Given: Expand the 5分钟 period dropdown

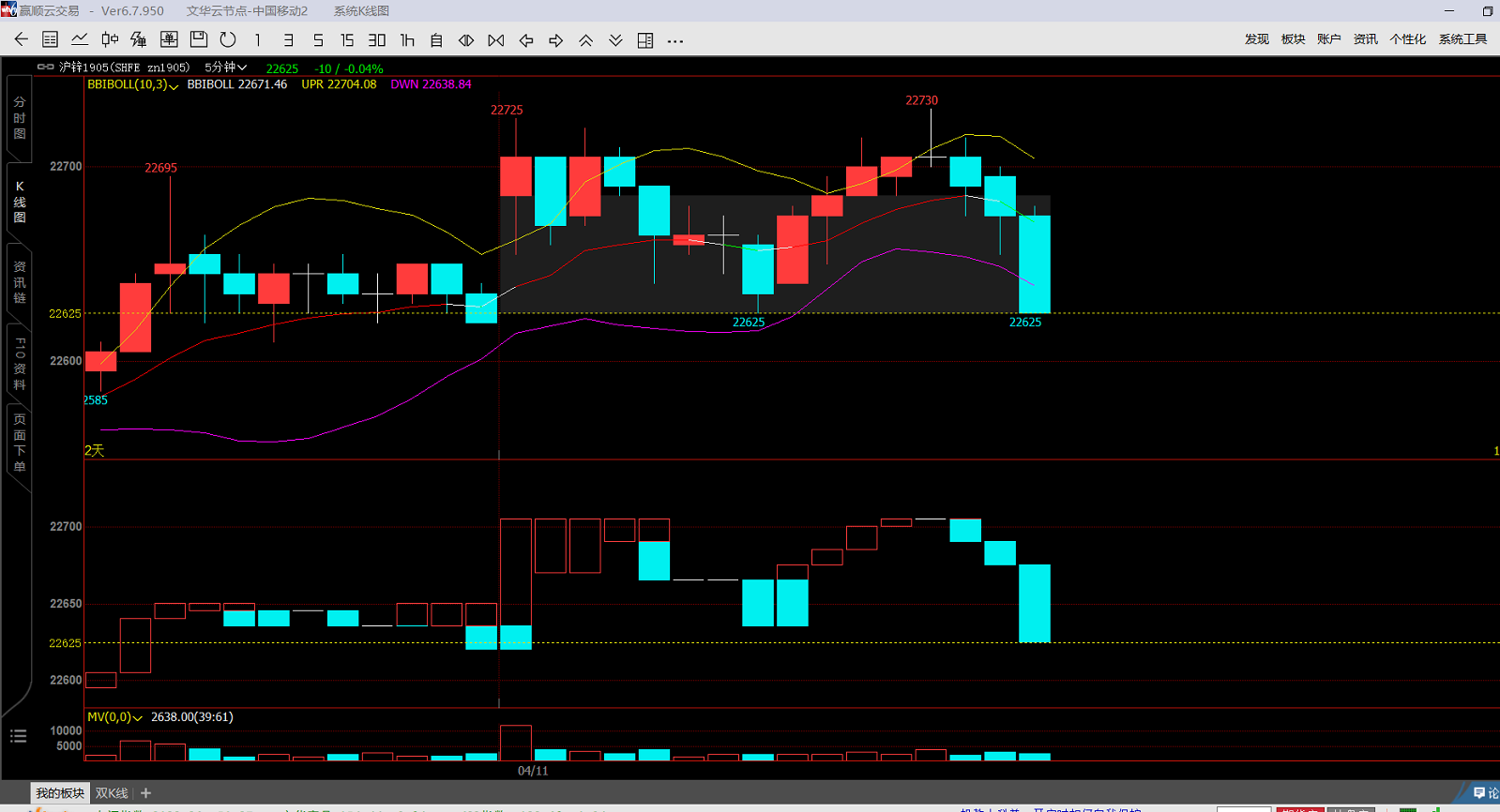Looking at the screenshot, I should pos(225,68).
